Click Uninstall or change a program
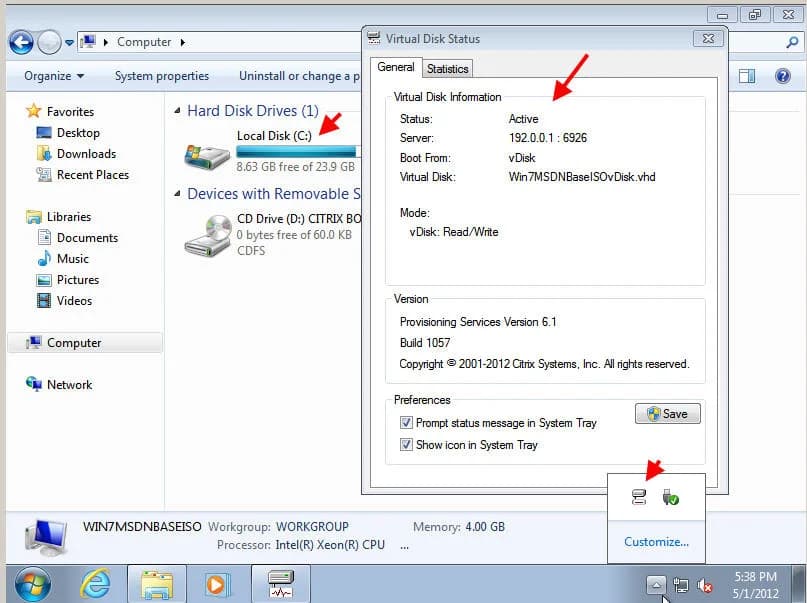807x603 pixels. [x=299, y=76]
